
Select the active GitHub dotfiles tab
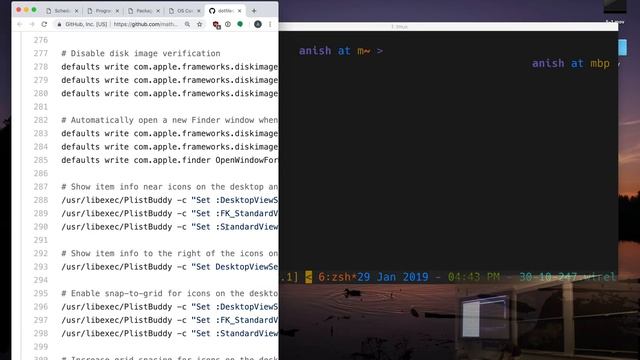click(x=225, y=11)
